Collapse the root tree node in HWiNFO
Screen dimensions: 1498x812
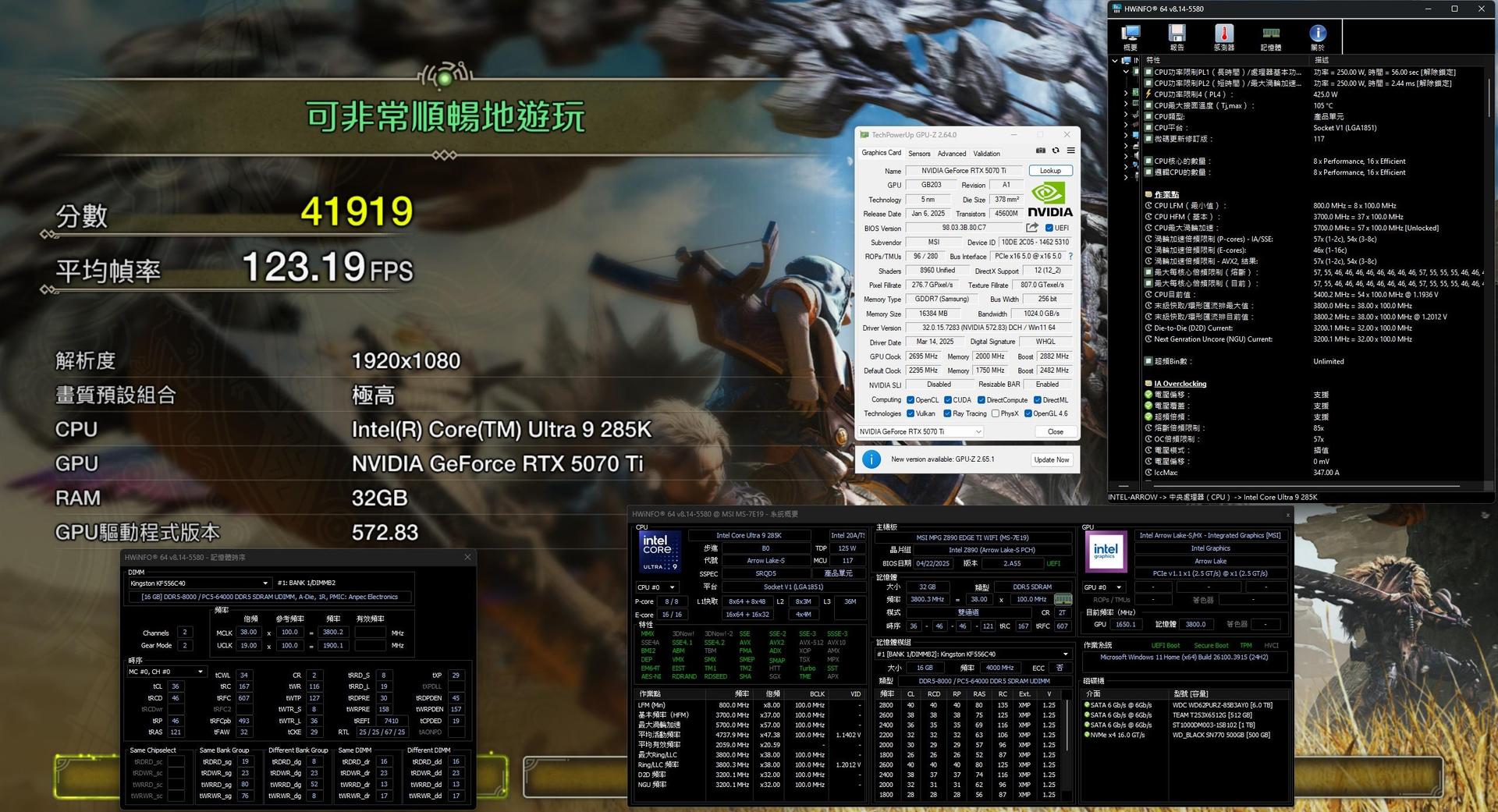click(x=1114, y=60)
